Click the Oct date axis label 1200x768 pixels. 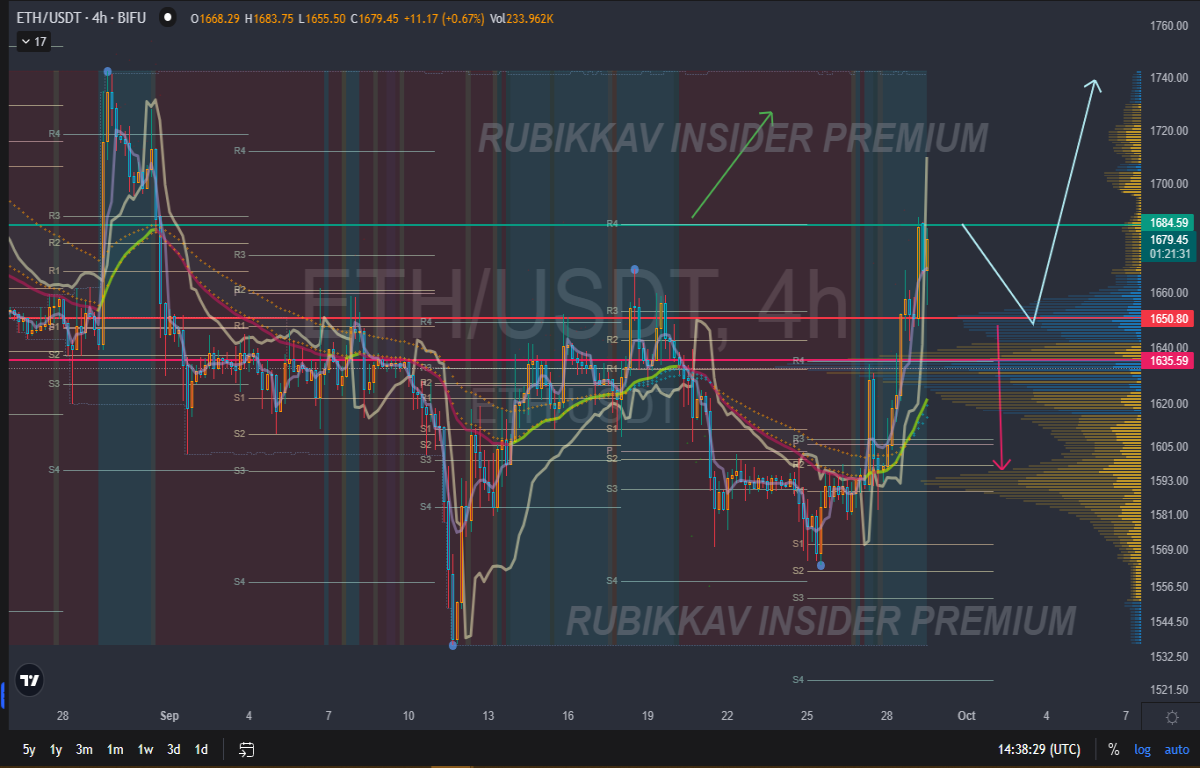[x=966, y=716]
